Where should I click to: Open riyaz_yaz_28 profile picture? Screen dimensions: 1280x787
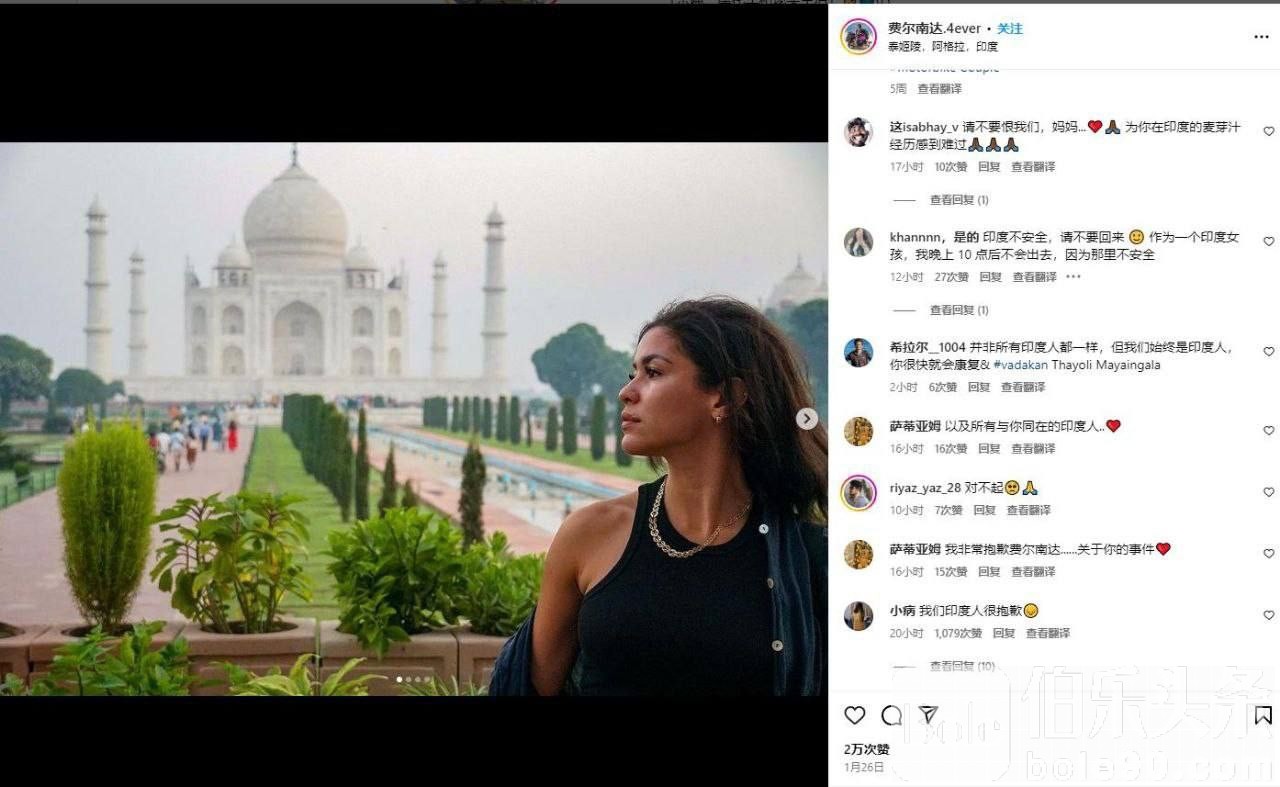coord(858,492)
